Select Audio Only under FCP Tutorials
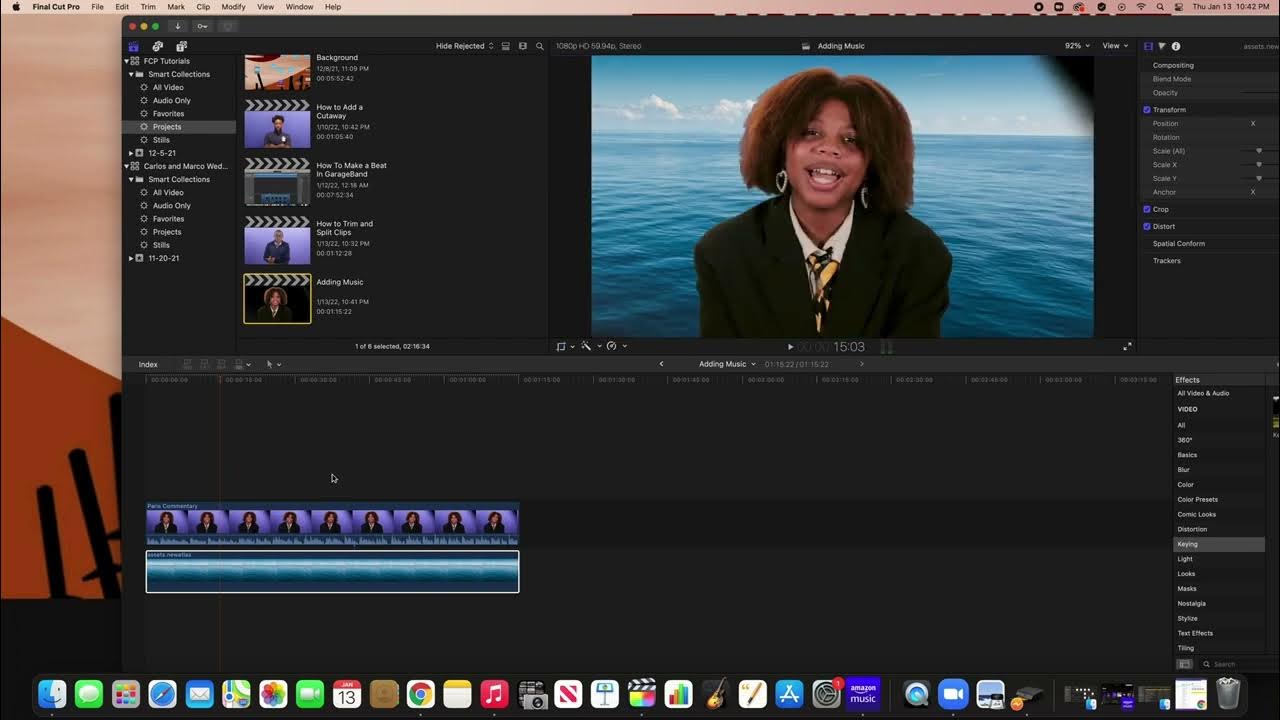Screen dimensions: 1280x720 171,100
